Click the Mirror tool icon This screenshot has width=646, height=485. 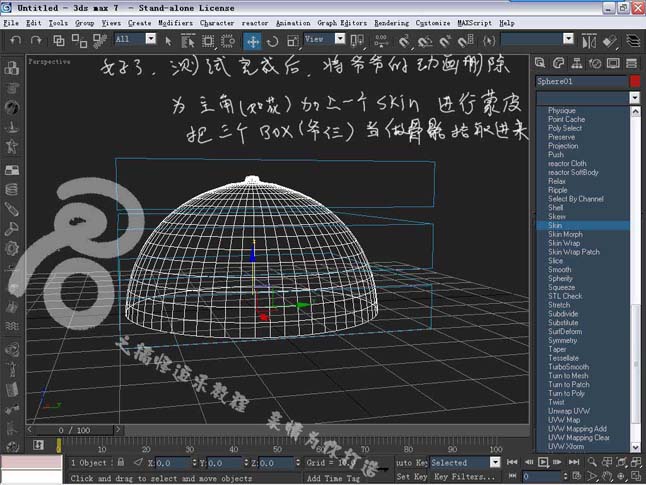coord(589,41)
